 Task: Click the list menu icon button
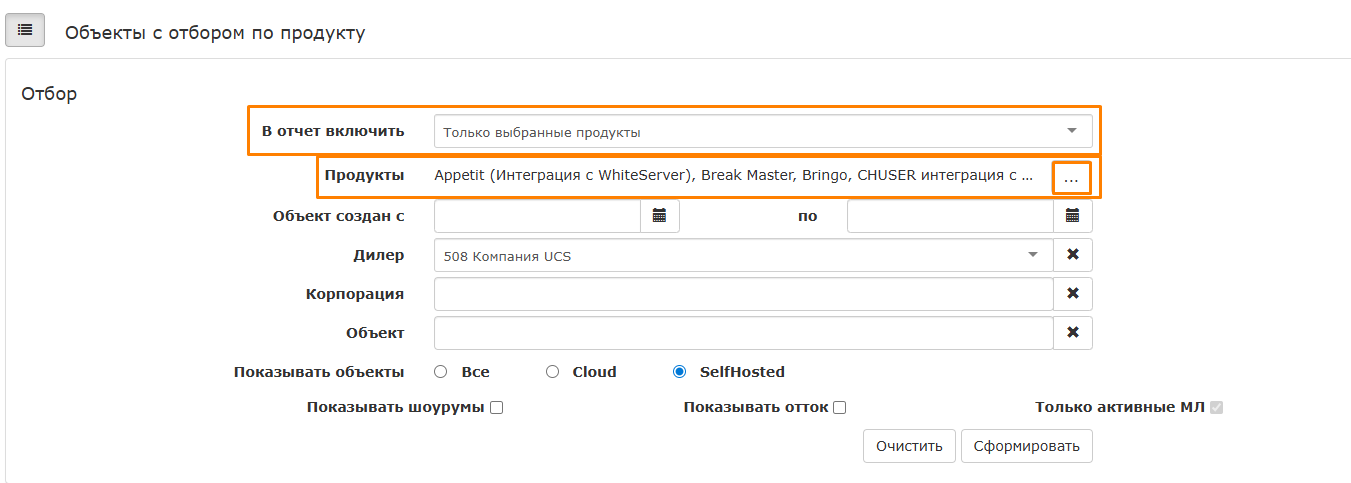coord(25,31)
